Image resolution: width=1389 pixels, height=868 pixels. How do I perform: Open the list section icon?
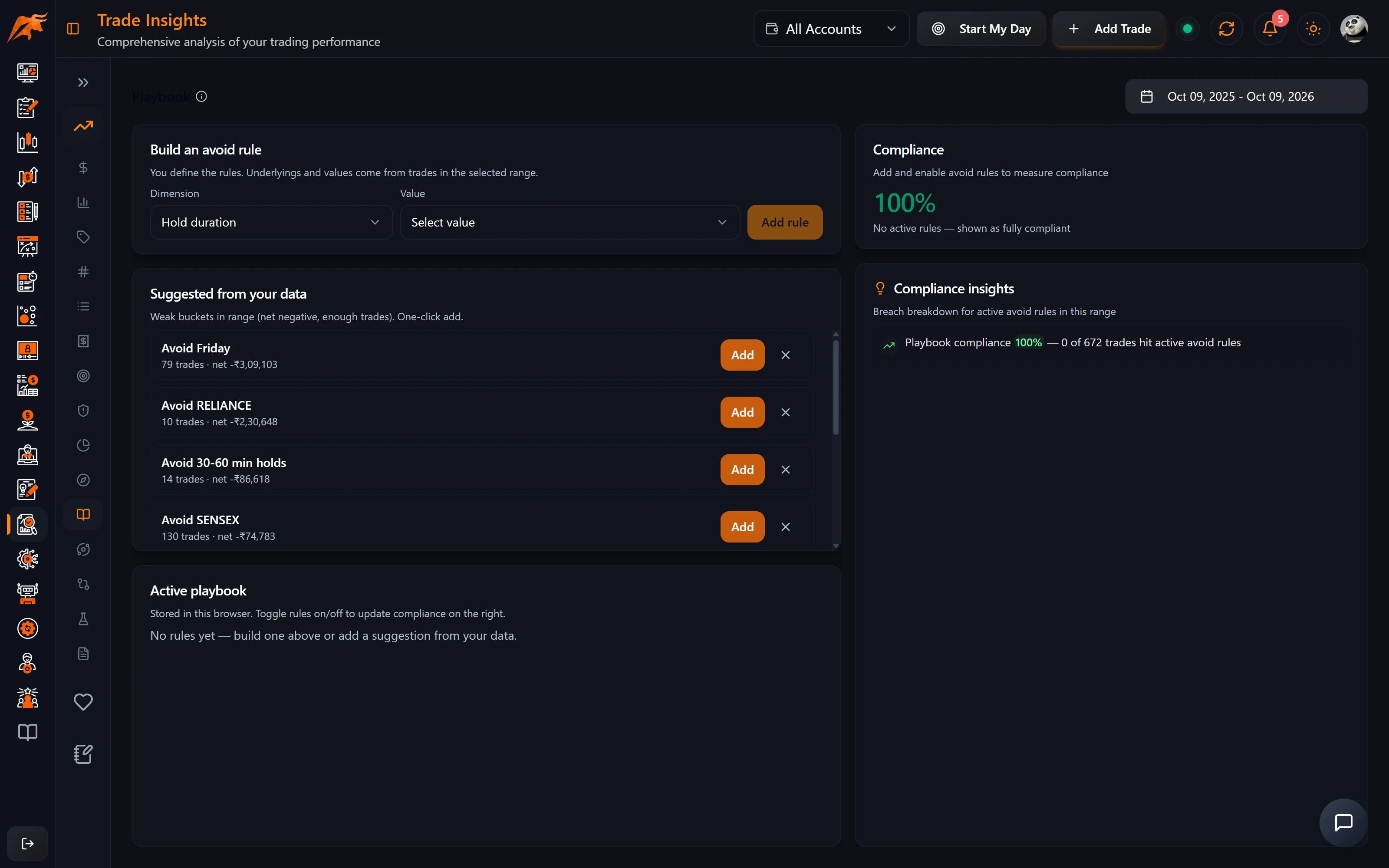coord(83,306)
